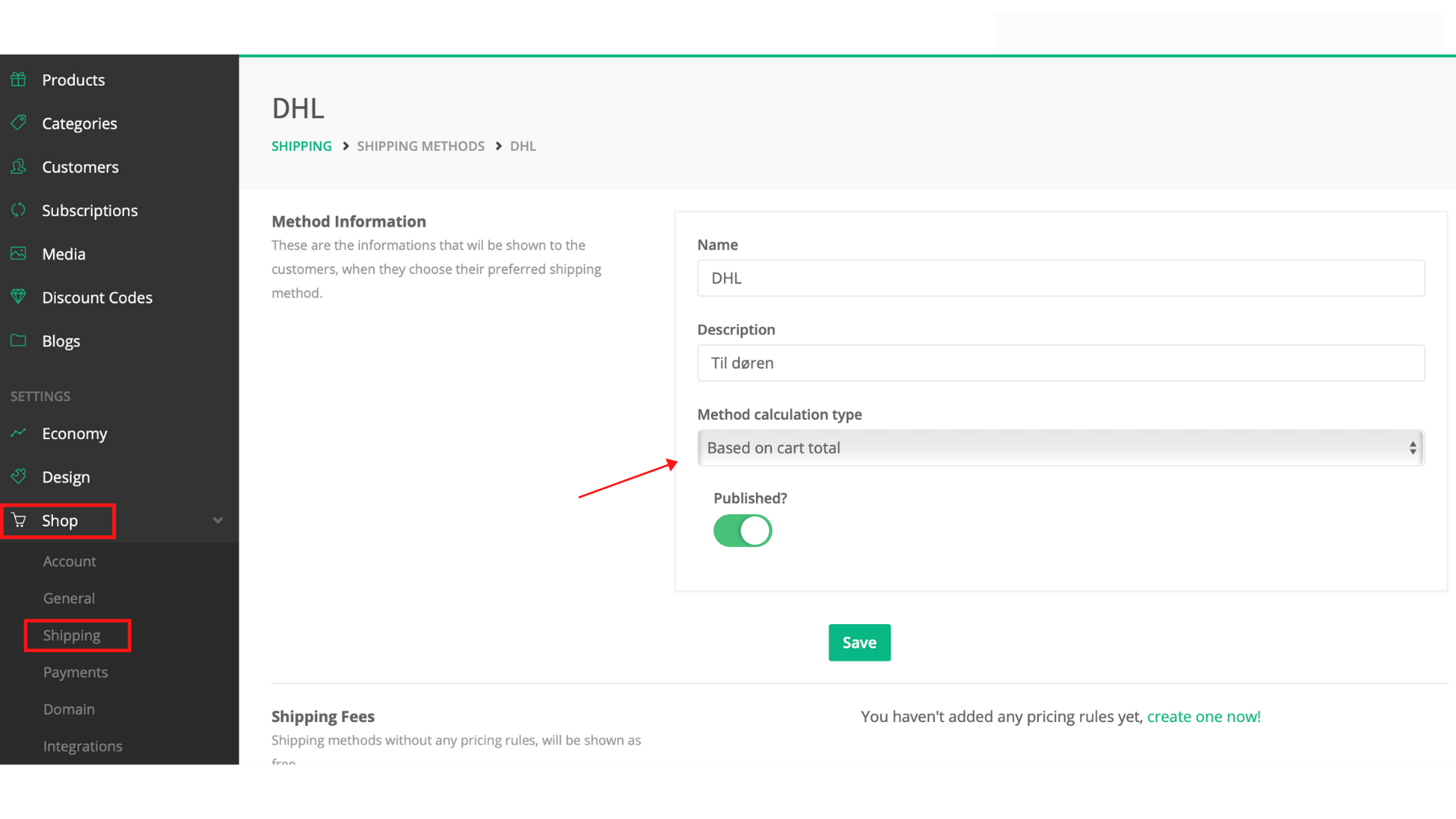Click the Categories tag icon
Screen dimensions: 1456x819
[18, 122]
